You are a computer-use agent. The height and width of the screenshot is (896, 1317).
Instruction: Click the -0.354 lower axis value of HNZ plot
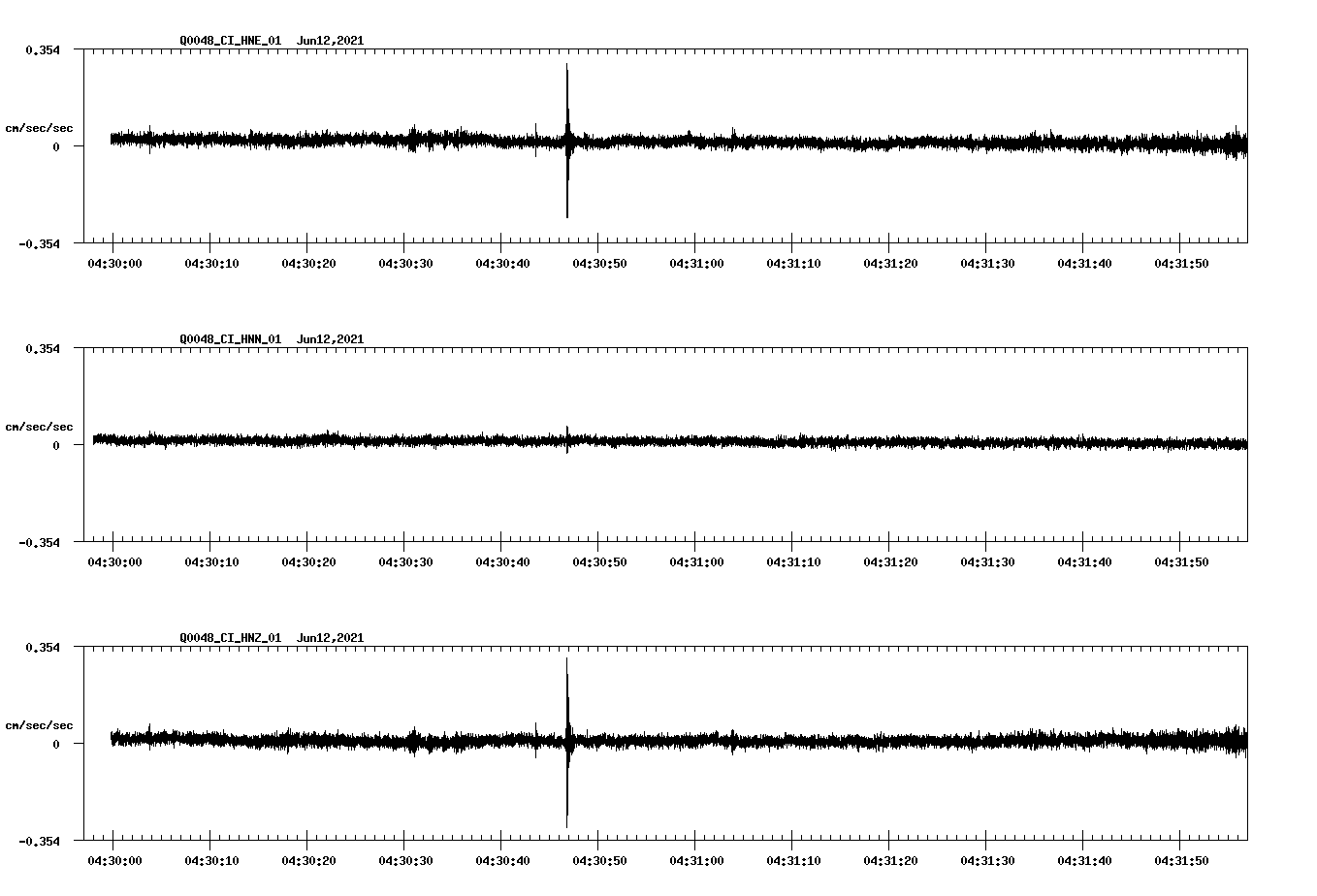point(39,841)
